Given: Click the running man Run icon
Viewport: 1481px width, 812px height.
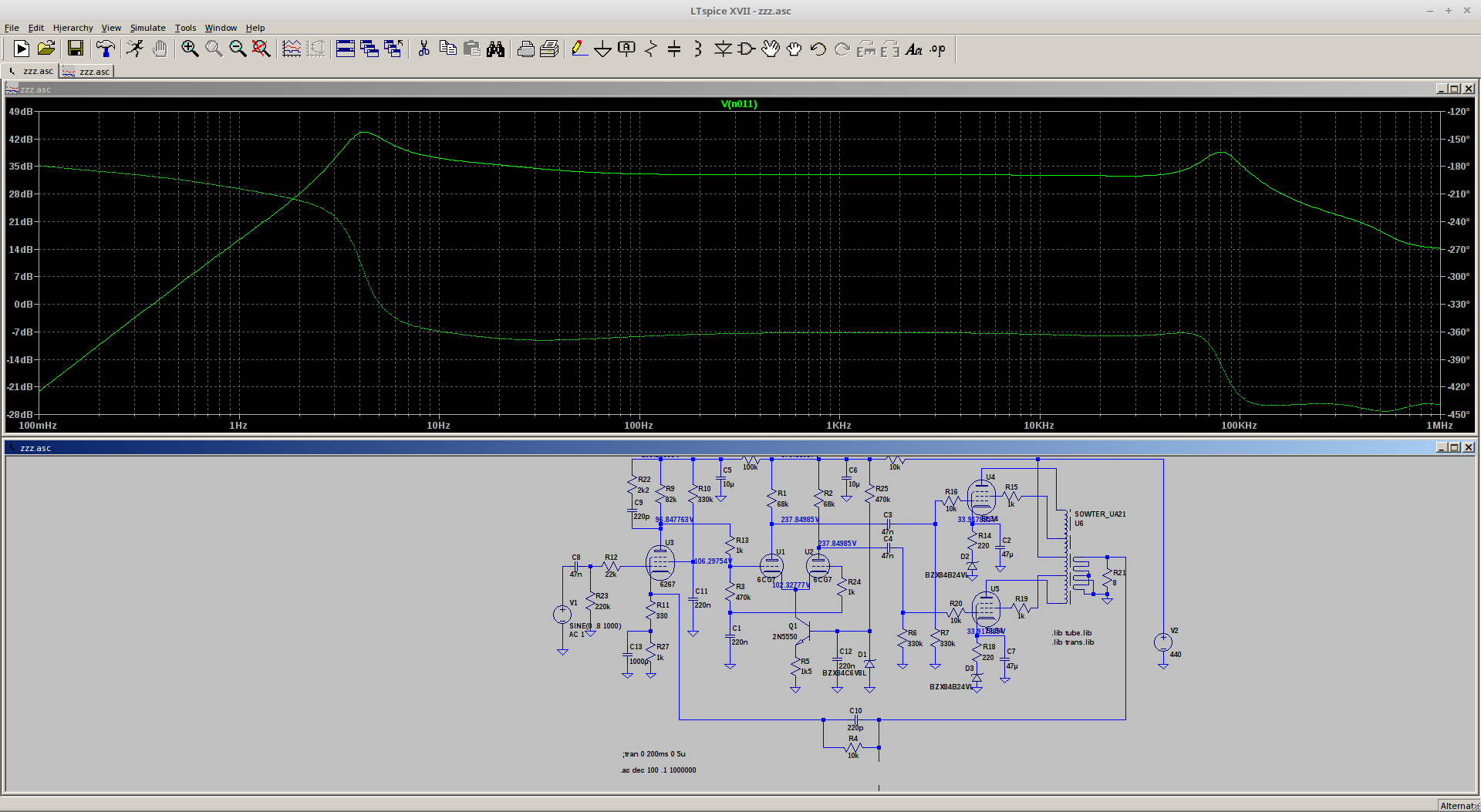Looking at the screenshot, I should pos(135,49).
